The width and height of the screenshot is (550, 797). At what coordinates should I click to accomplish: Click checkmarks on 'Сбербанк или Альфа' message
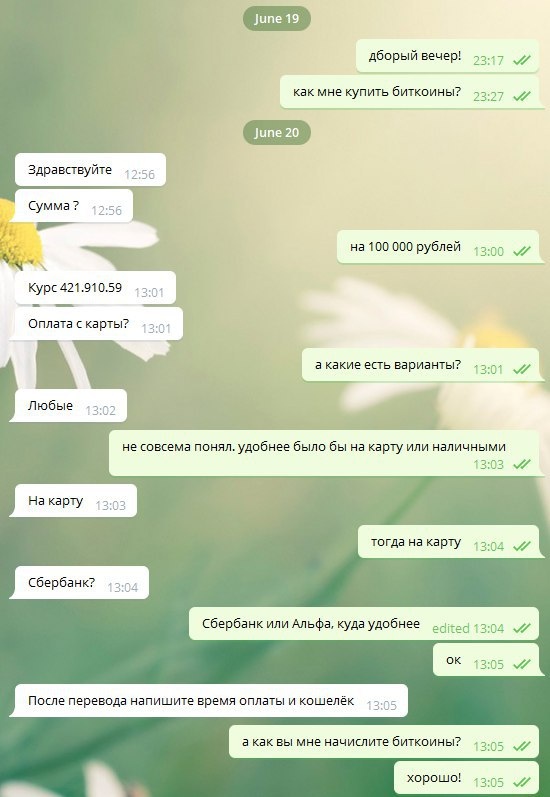coord(522,629)
